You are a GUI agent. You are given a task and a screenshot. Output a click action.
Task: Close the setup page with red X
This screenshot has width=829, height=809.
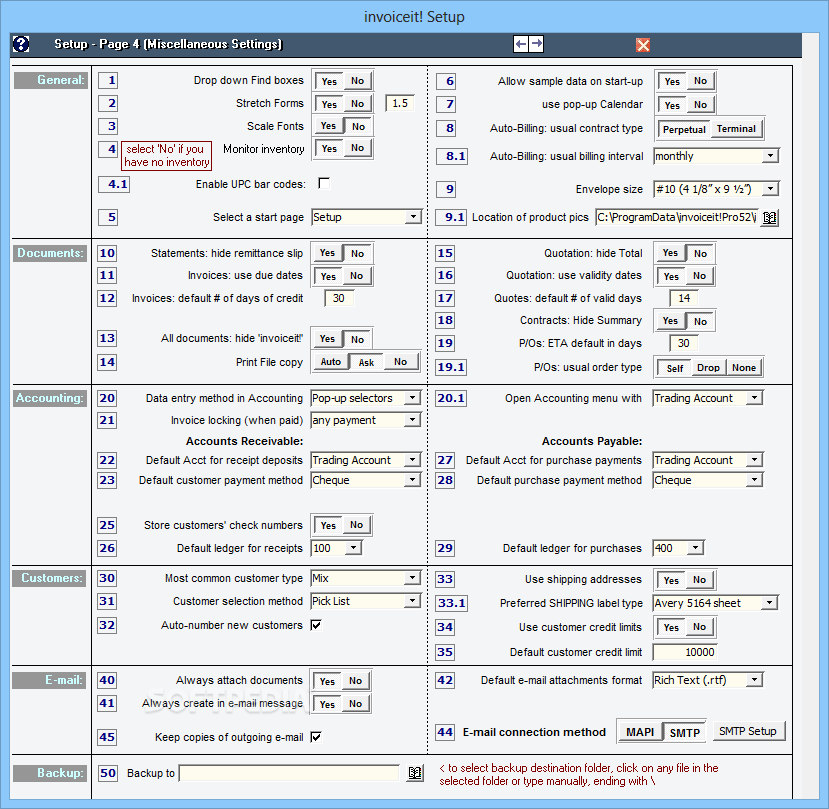pyautogui.click(x=643, y=45)
